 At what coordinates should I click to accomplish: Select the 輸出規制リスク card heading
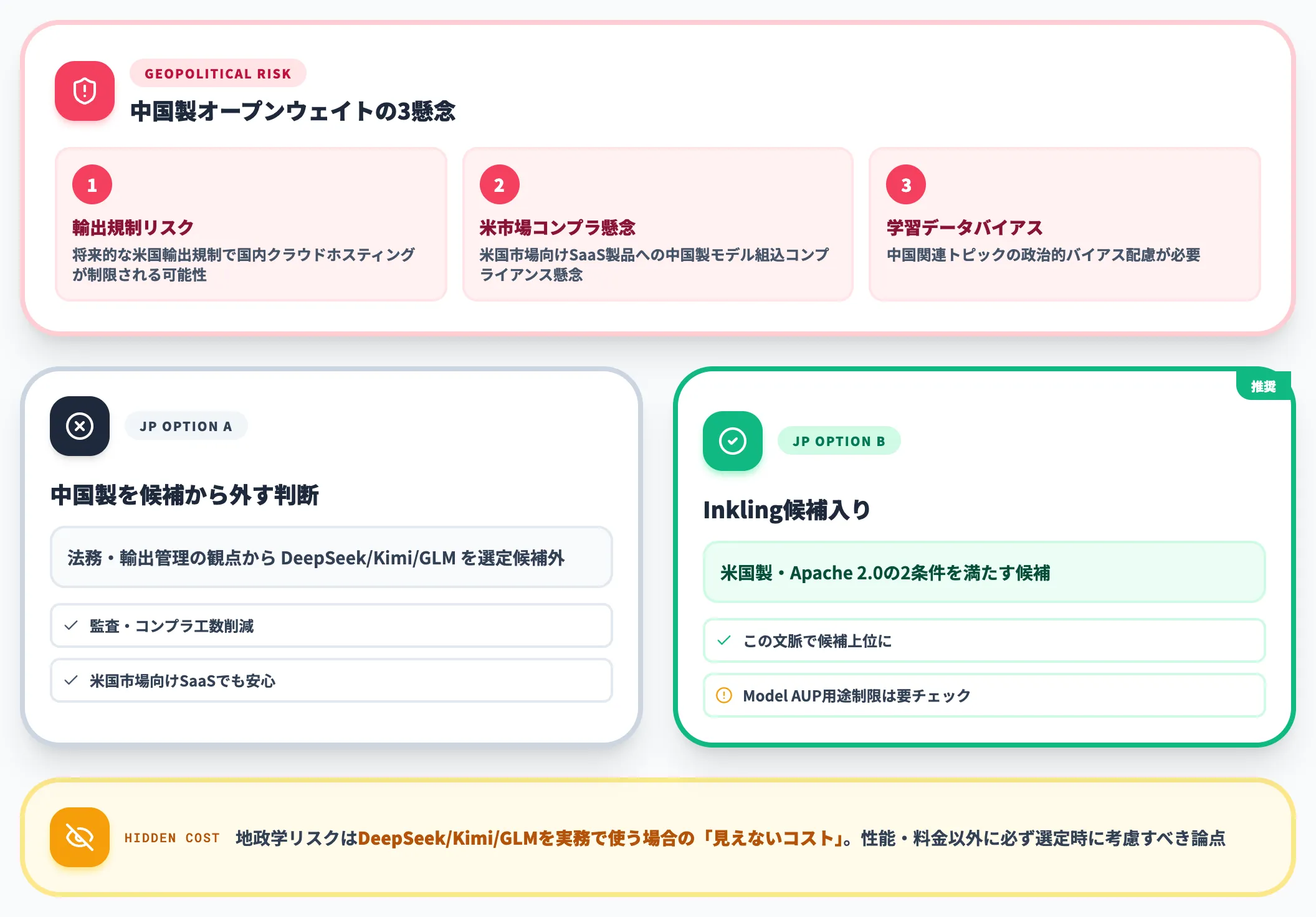tap(133, 227)
